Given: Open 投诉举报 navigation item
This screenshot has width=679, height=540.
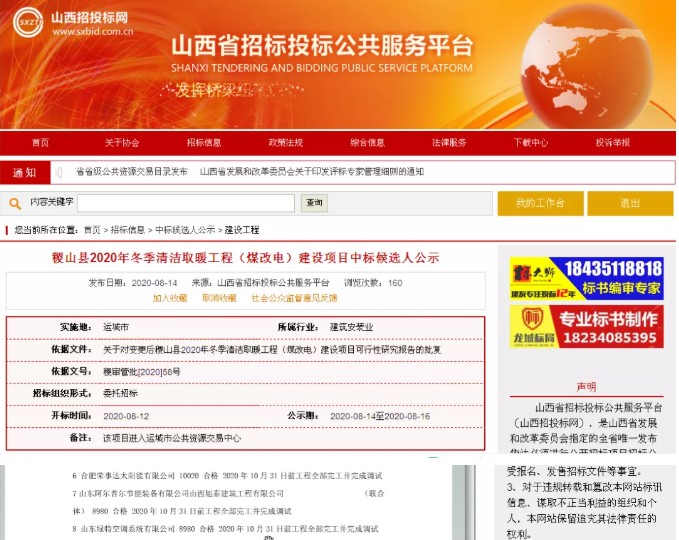Looking at the screenshot, I should [613, 143].
